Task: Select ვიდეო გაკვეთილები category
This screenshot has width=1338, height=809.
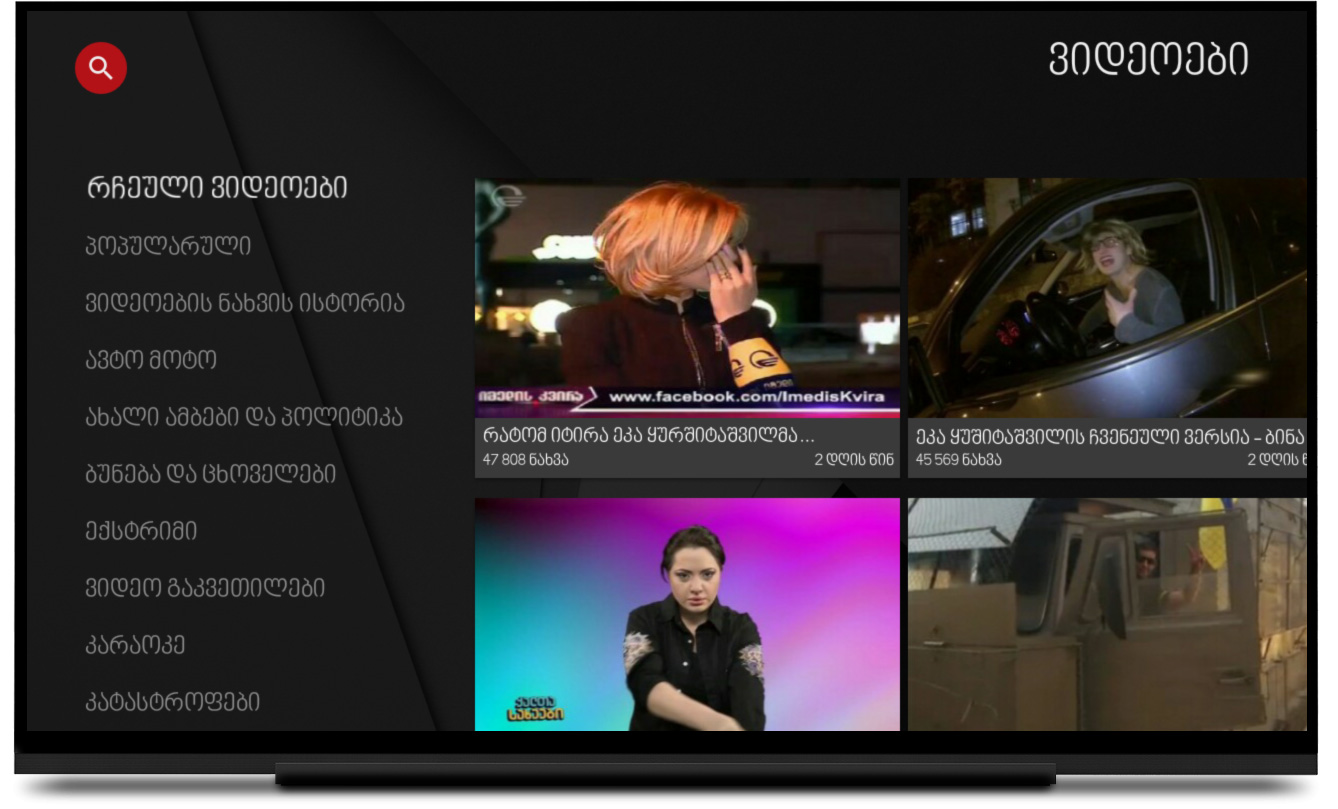Action: [x=205, y=588]
